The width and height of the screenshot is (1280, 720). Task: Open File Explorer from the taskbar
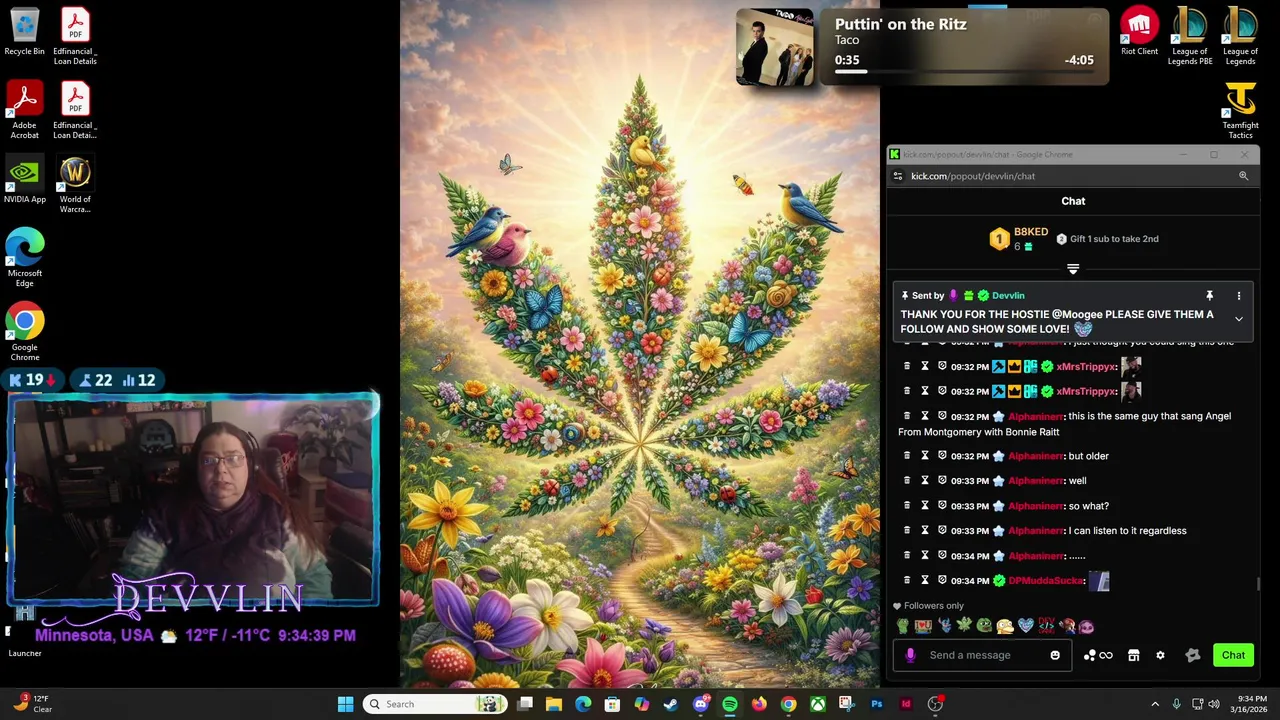click(554, 704)
